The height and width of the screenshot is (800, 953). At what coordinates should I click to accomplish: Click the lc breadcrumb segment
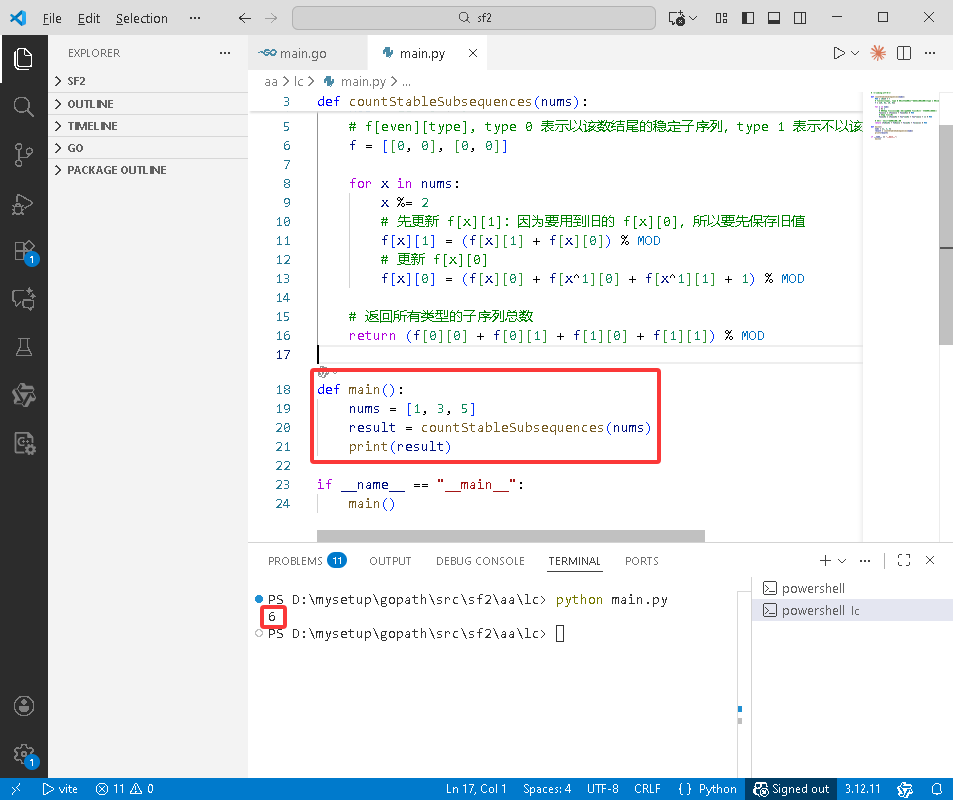298,81
